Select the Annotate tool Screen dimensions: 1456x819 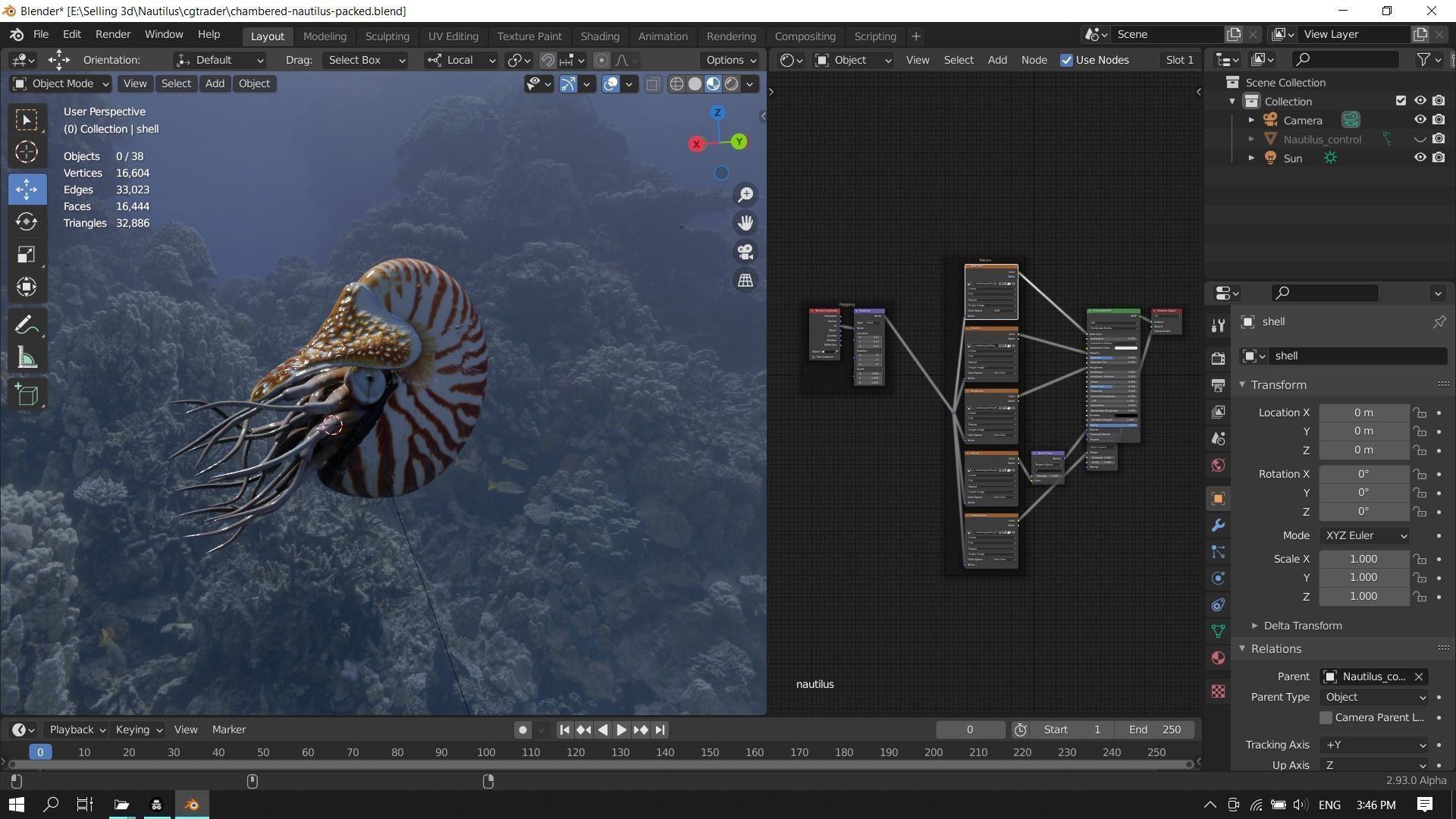click(27, 325)
